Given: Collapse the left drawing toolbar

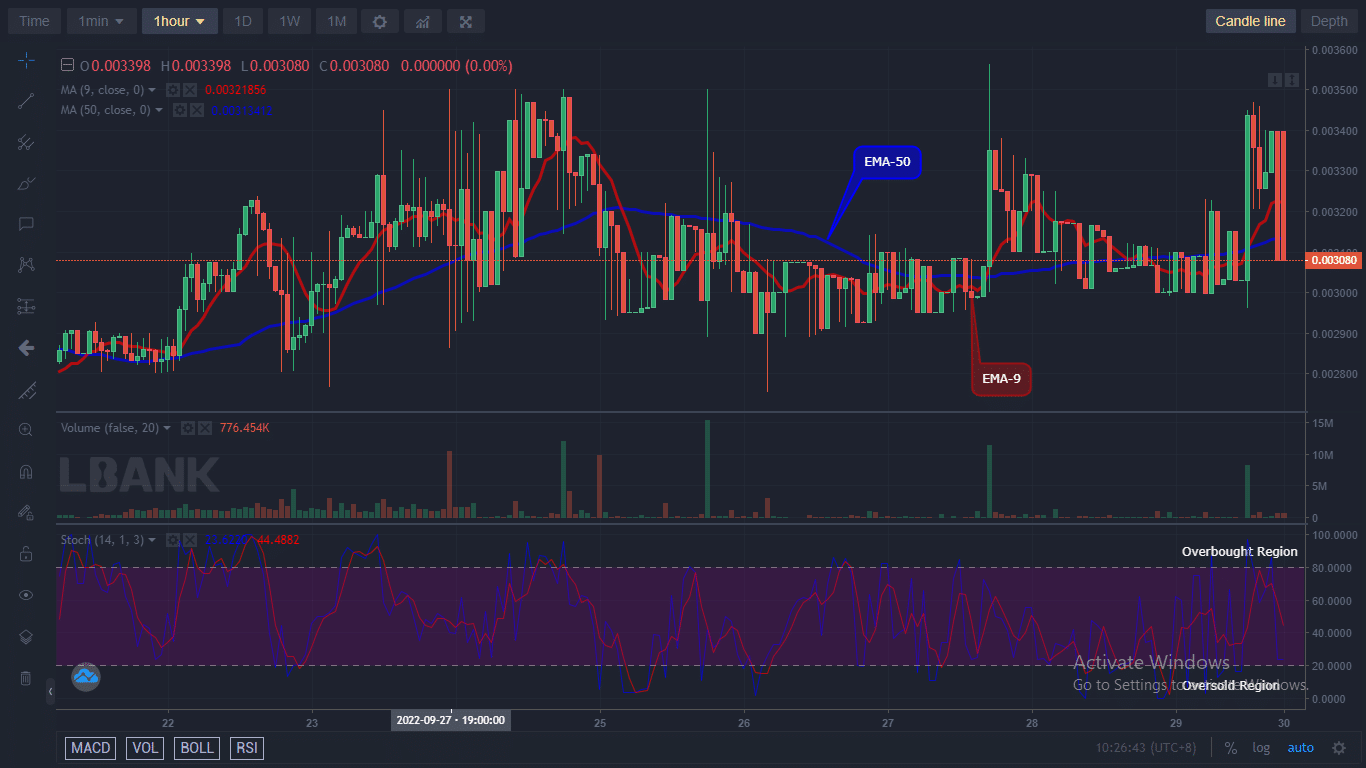Looking at the screenshot, I should pyautogui.click(x=51, y=691).
